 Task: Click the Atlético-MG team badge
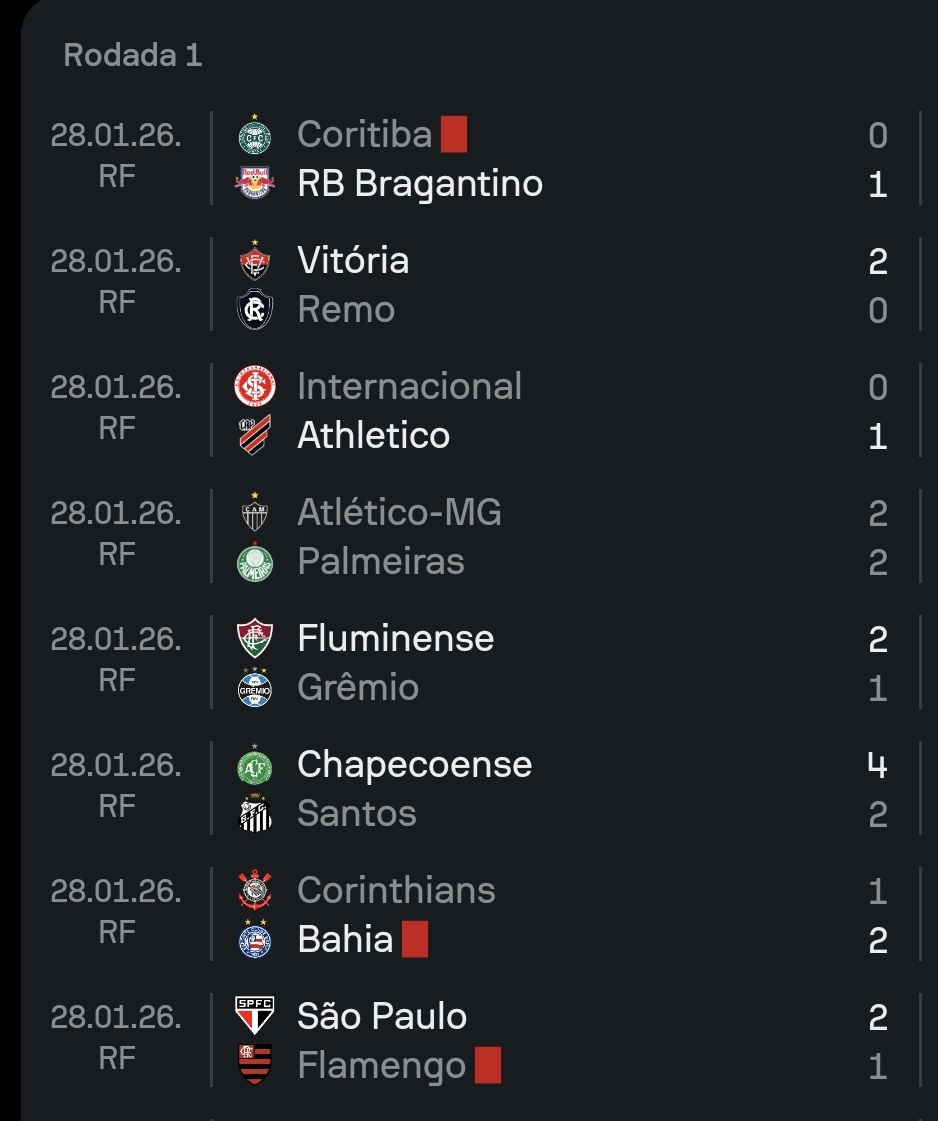pyautogui.click(x=255, y=513)
